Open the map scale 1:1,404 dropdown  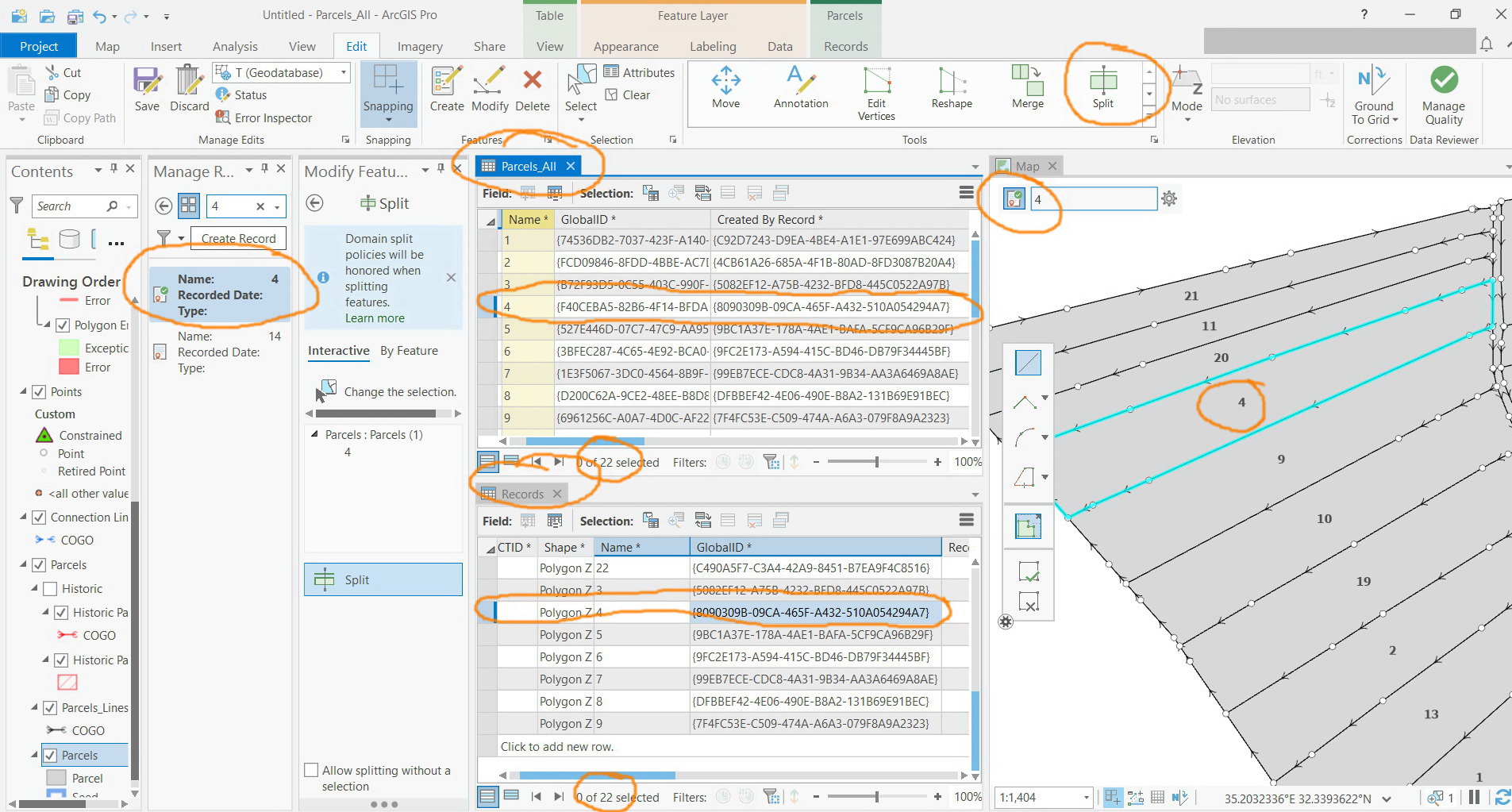(1087, 798)
